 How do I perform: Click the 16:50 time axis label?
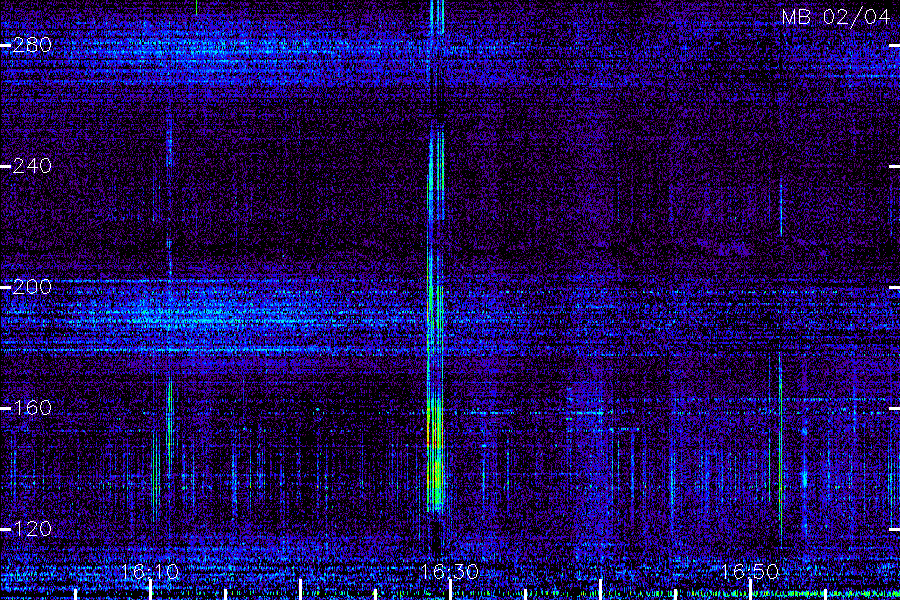pyautogui.click(x=750, y=571)
